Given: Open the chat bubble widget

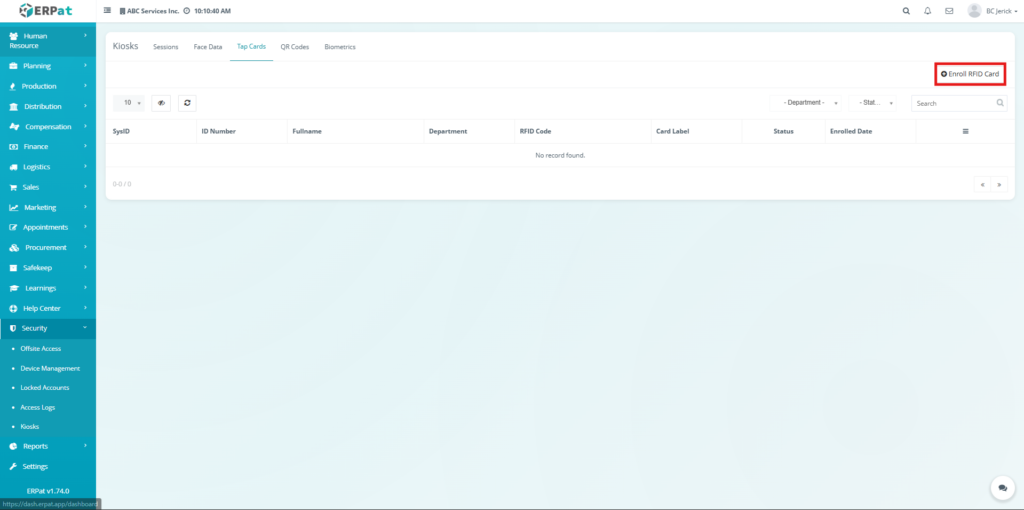Looking at the screenshot, I should 1002,487.
